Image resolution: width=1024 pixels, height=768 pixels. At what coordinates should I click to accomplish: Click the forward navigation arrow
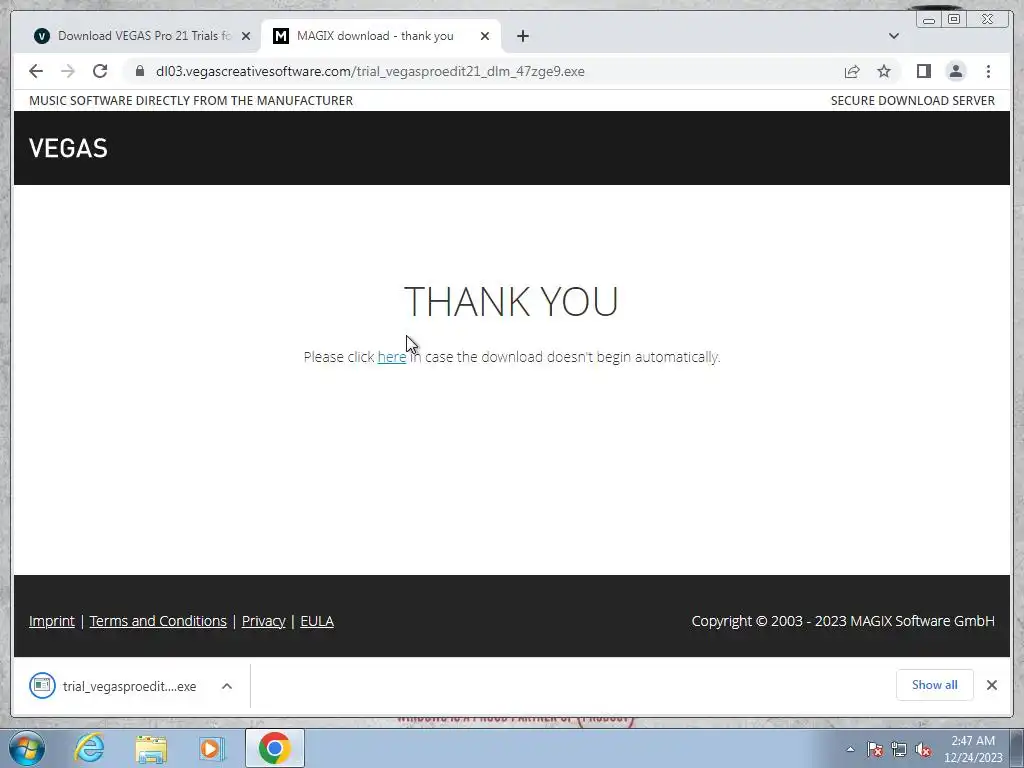68,71
